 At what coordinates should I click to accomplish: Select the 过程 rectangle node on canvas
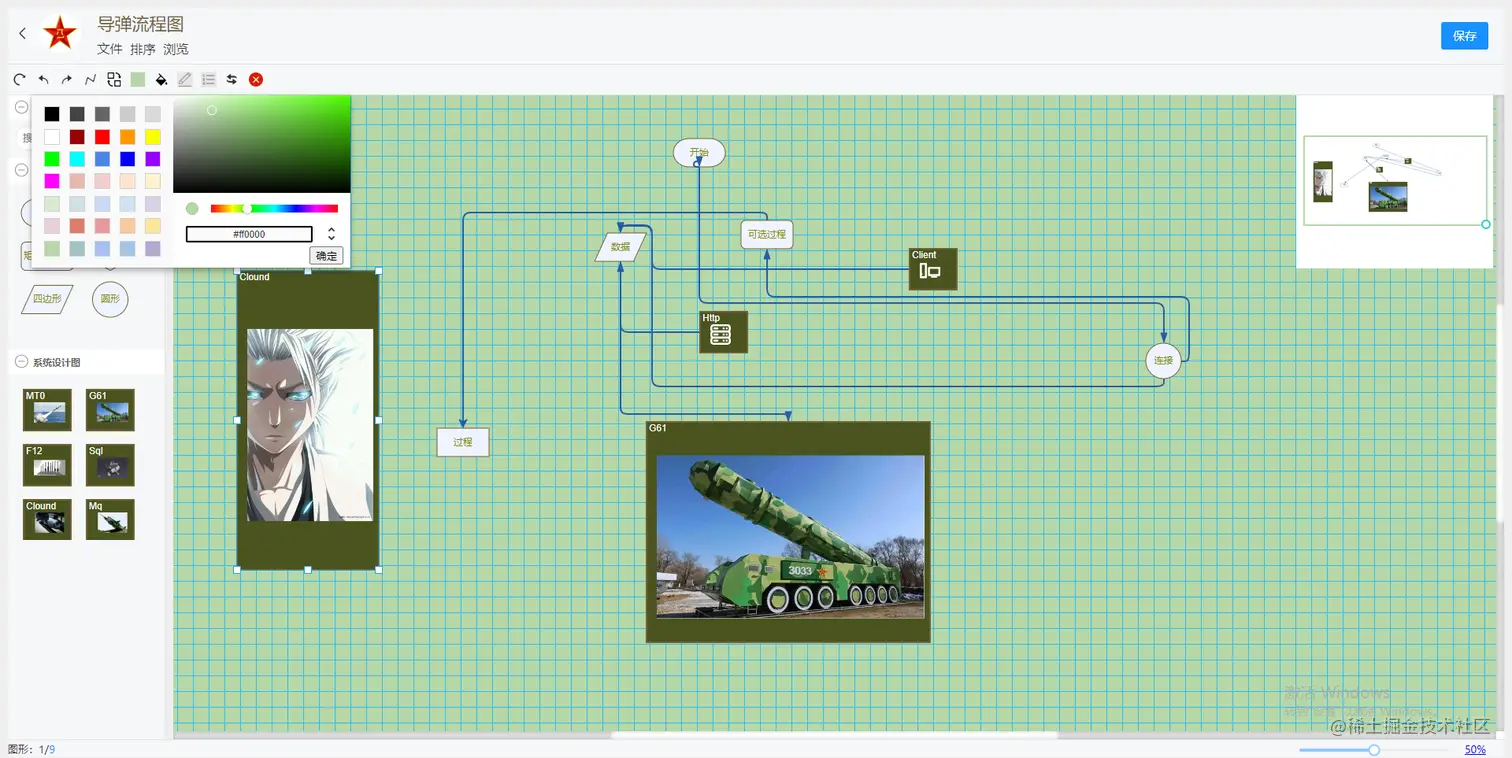coord(463,442)
